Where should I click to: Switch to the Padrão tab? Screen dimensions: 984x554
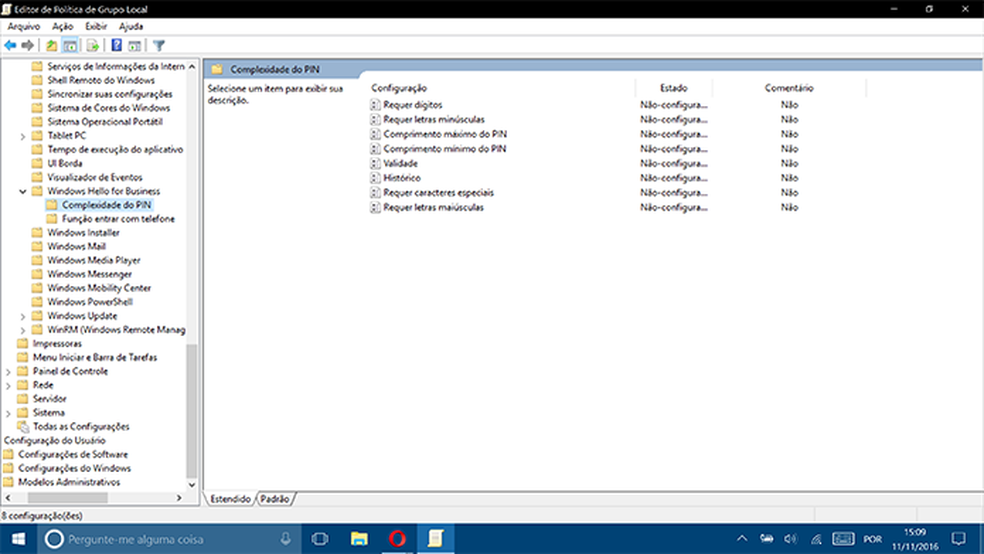click(x=275, y=499)
